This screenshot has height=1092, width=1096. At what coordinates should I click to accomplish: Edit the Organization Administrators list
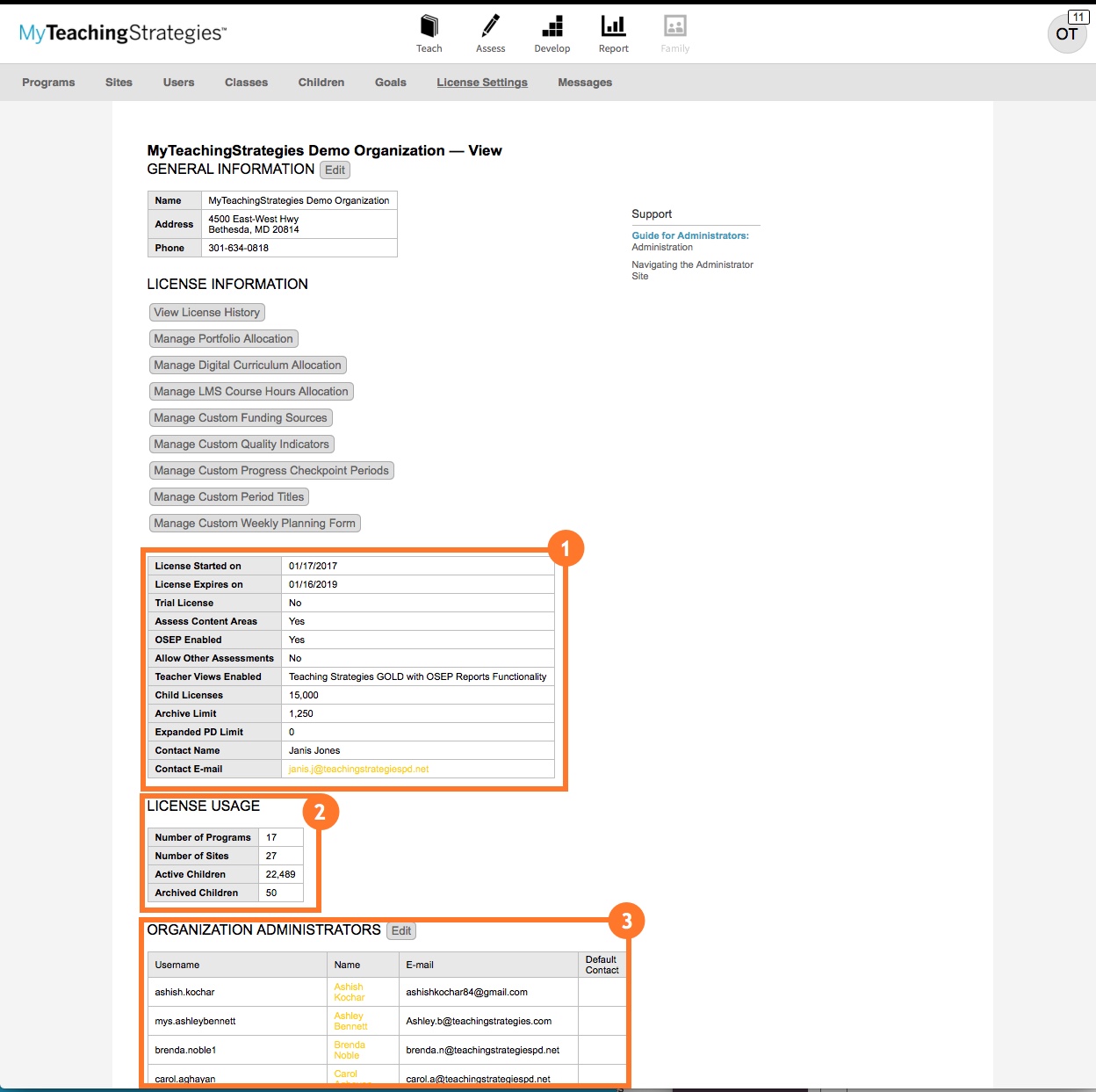pyautogui.click(x=401, y=931)
